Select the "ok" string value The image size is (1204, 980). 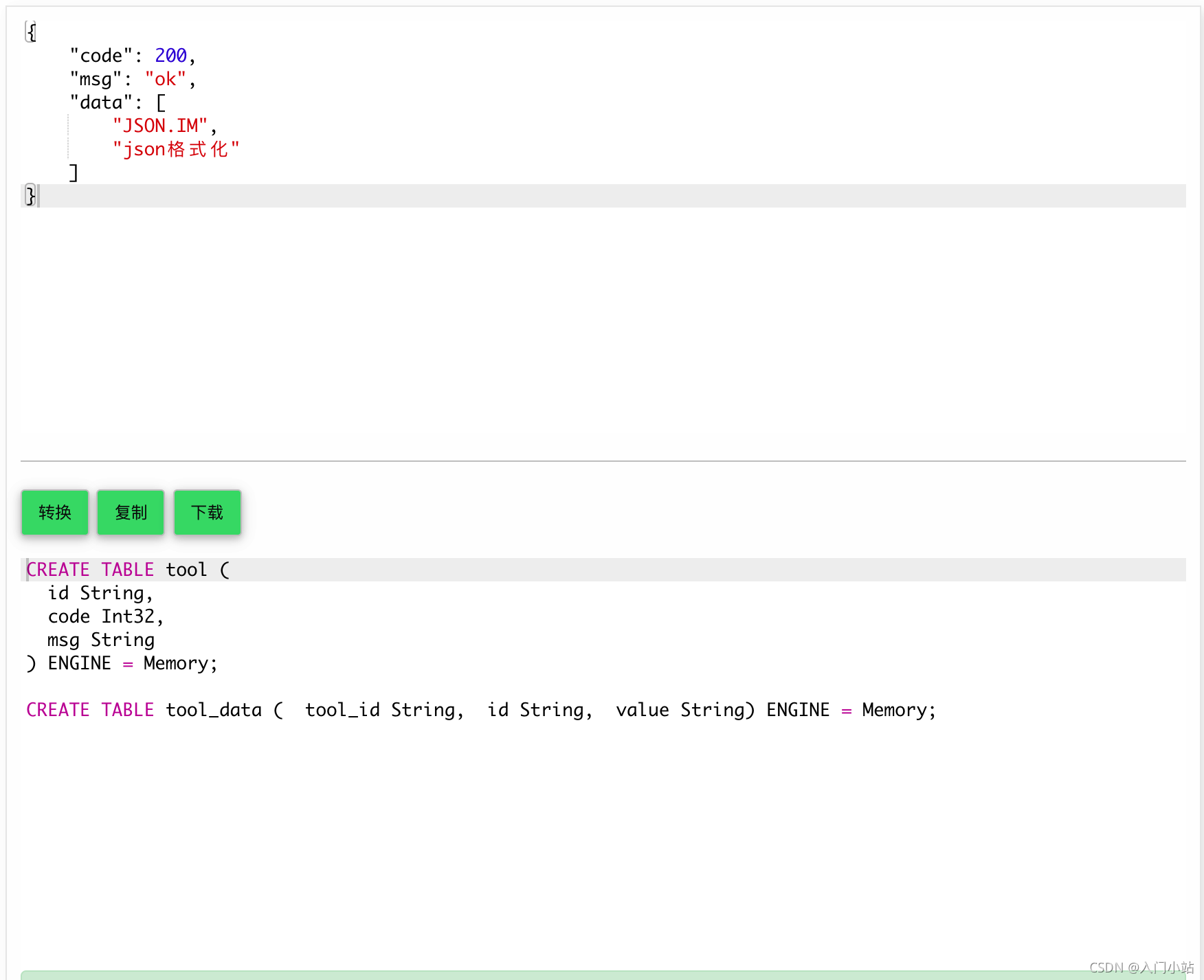(x=165, y=79)
